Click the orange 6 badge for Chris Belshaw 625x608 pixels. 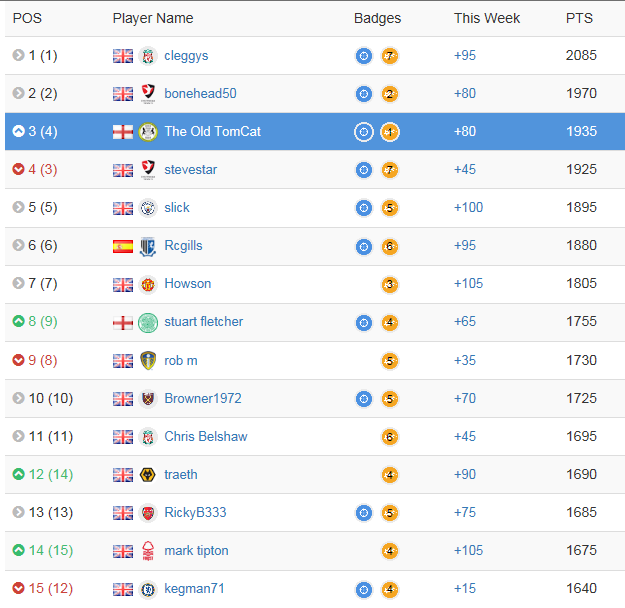pyautogui.click(x=390, y=437)
